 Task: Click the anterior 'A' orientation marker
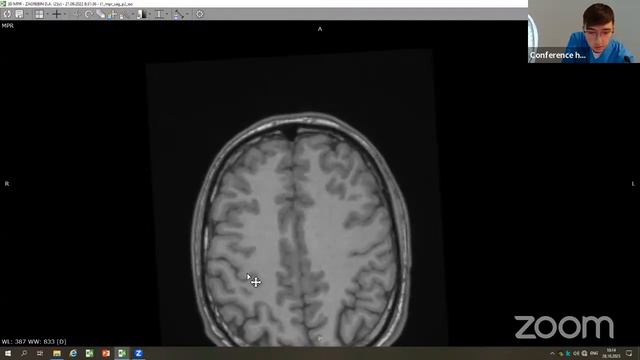320,29
